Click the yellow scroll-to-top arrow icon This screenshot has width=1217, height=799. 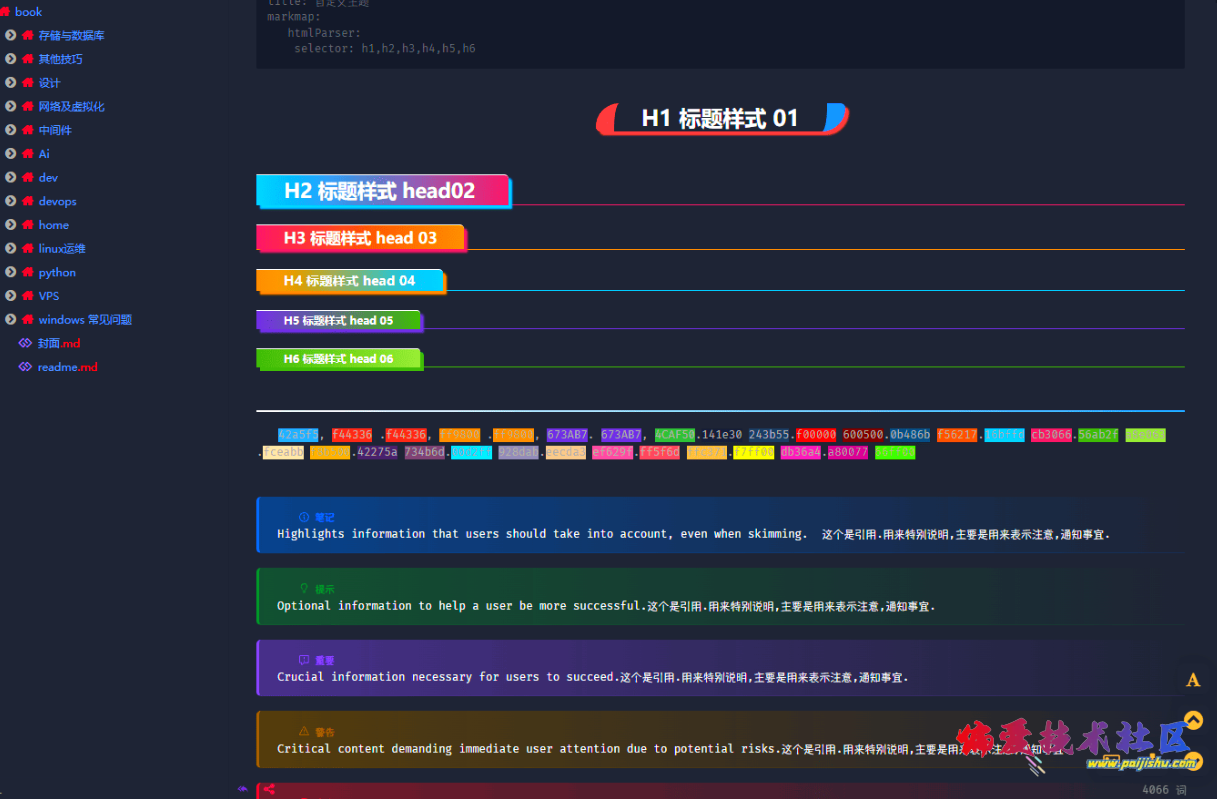(x=1193, y=720)
